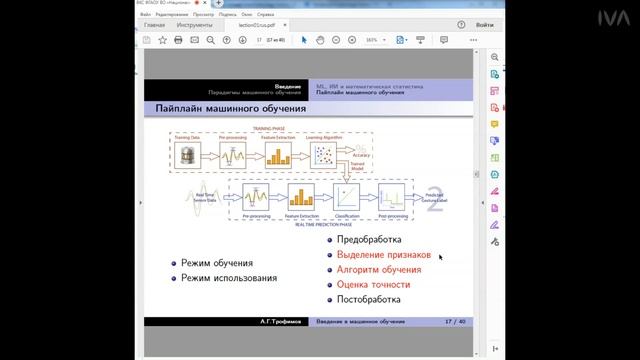Open the blue Combine Files tool in right pane
The image size is (640, 360).
[x=495, y=141]
